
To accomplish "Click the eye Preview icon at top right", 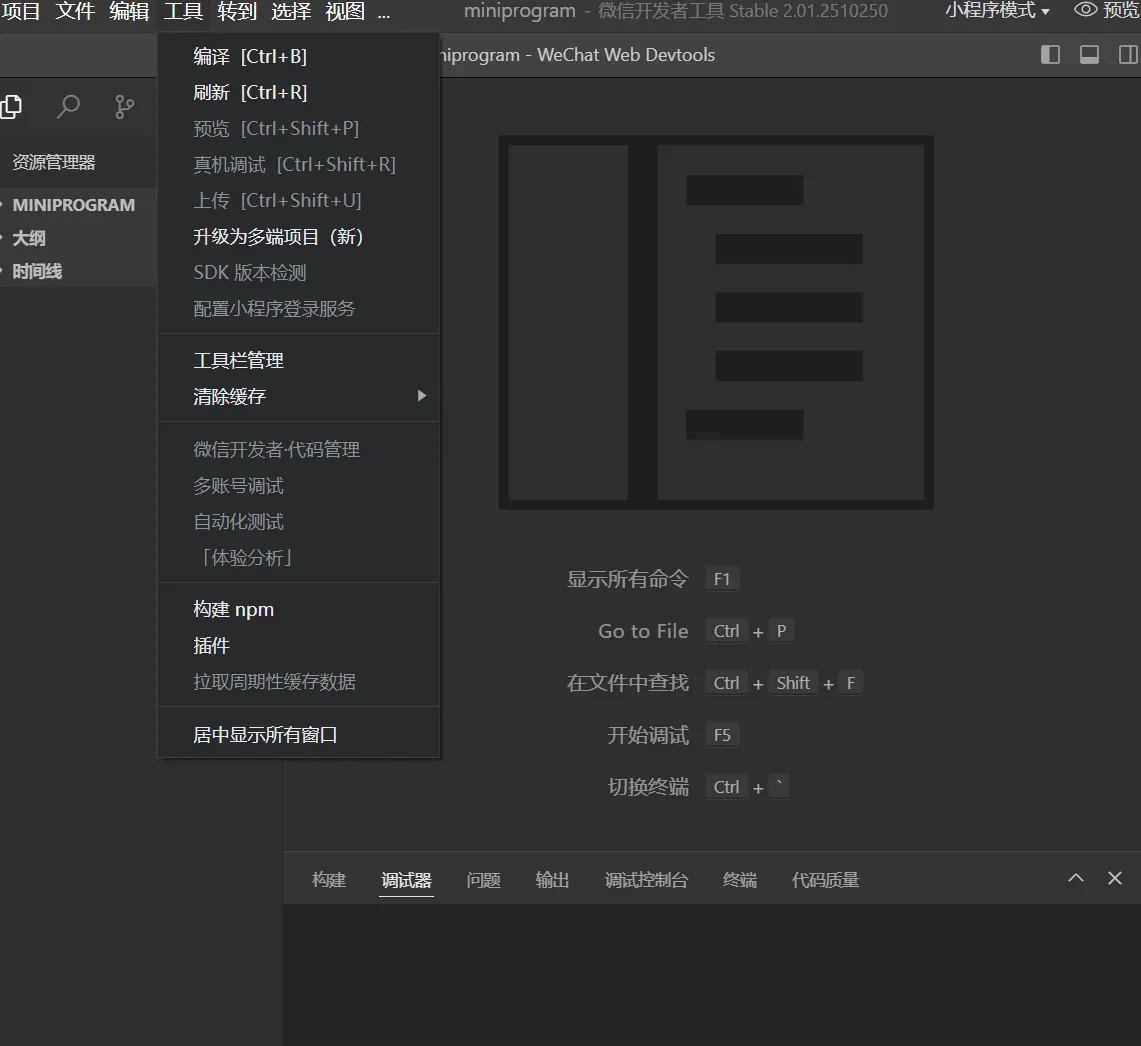I will point(1086,11).
